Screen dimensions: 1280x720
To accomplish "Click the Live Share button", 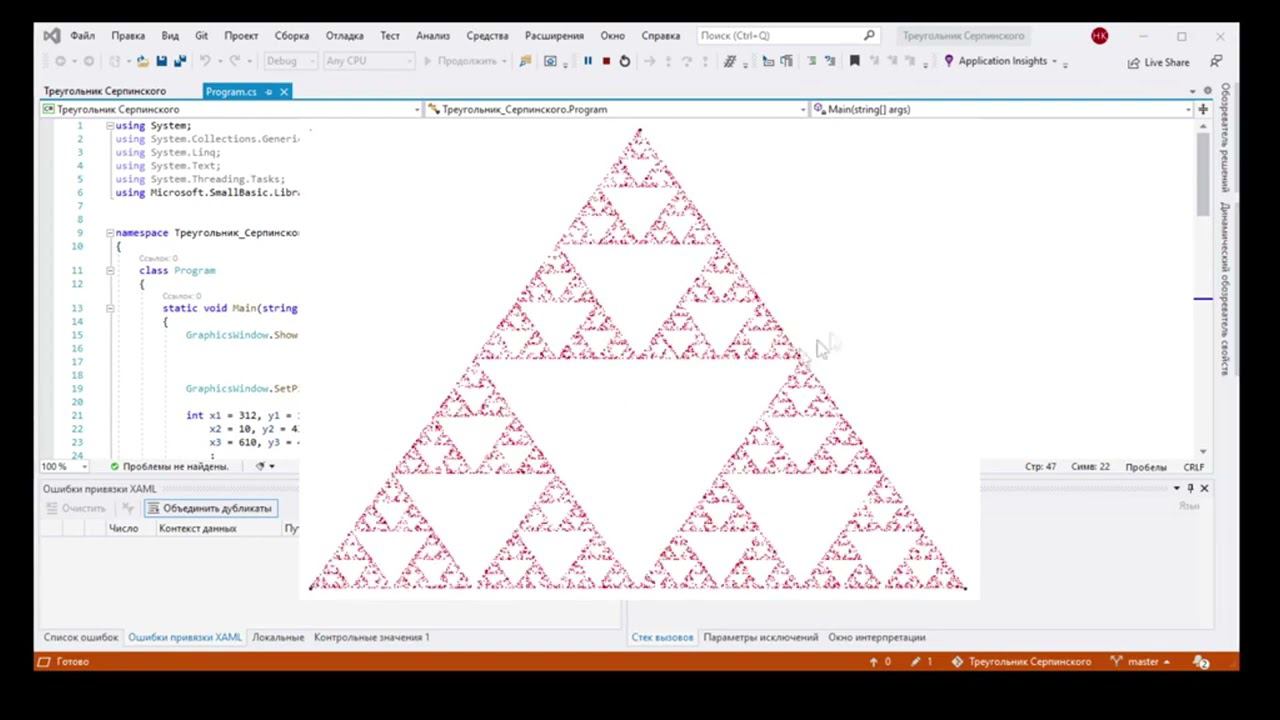I will 1158,62.
